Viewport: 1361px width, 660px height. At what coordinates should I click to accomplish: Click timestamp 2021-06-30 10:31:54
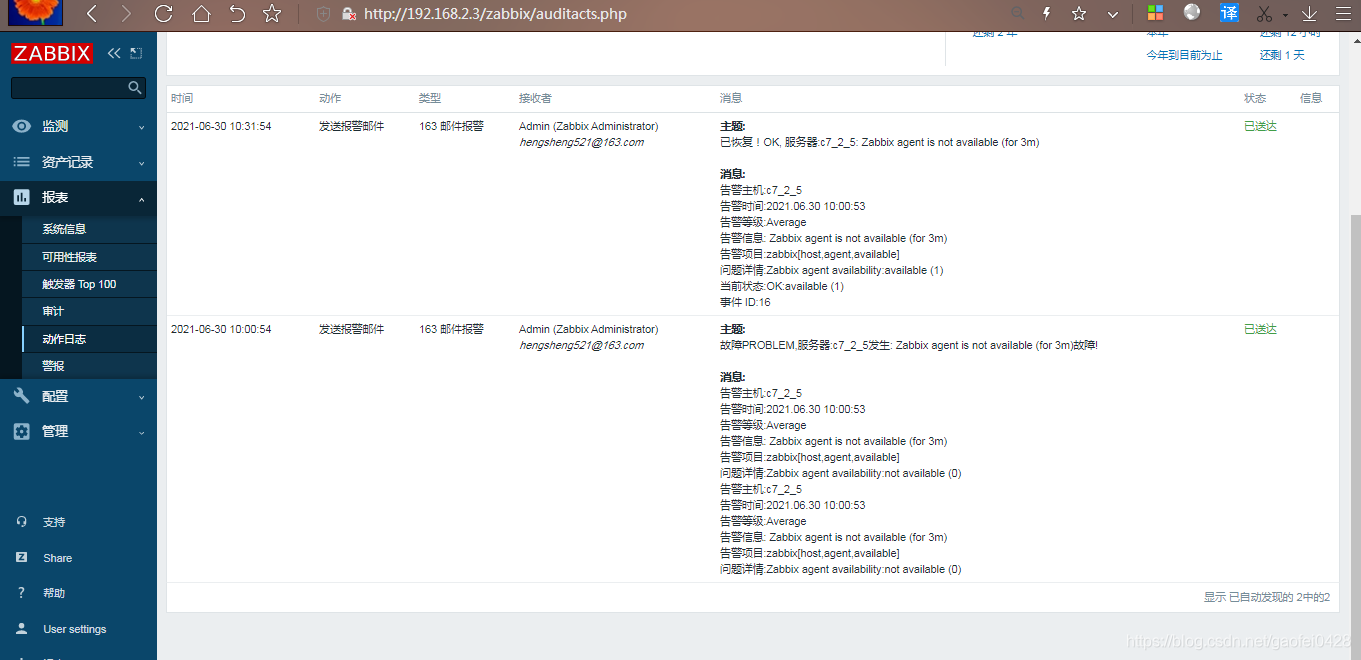221,126
